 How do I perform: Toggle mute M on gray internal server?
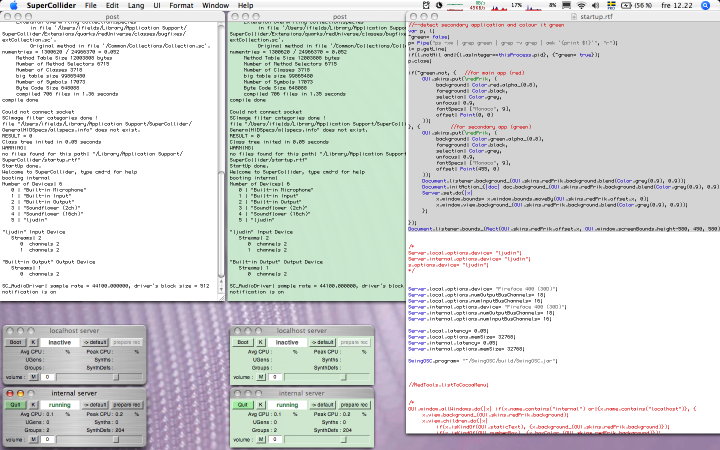click(x=33, y=439)
